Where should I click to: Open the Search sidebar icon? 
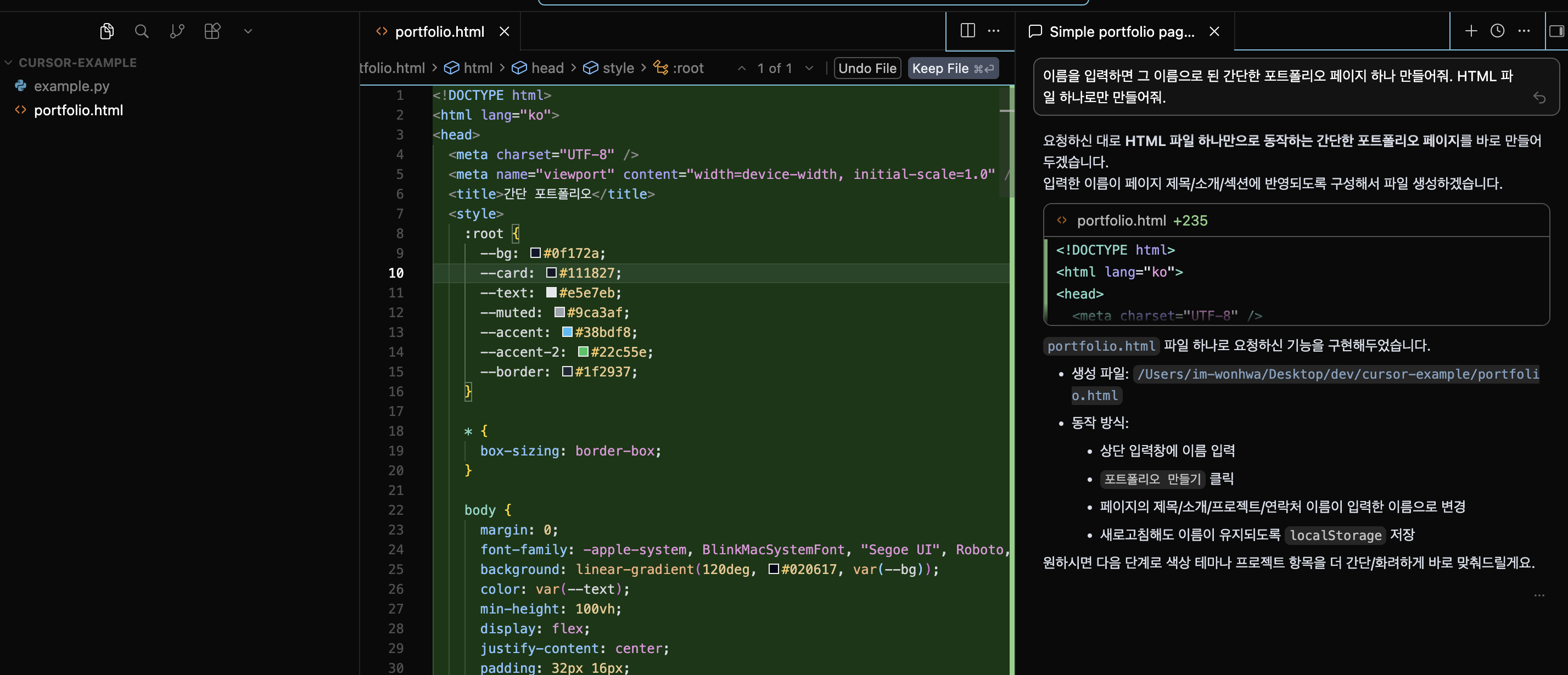142,31
